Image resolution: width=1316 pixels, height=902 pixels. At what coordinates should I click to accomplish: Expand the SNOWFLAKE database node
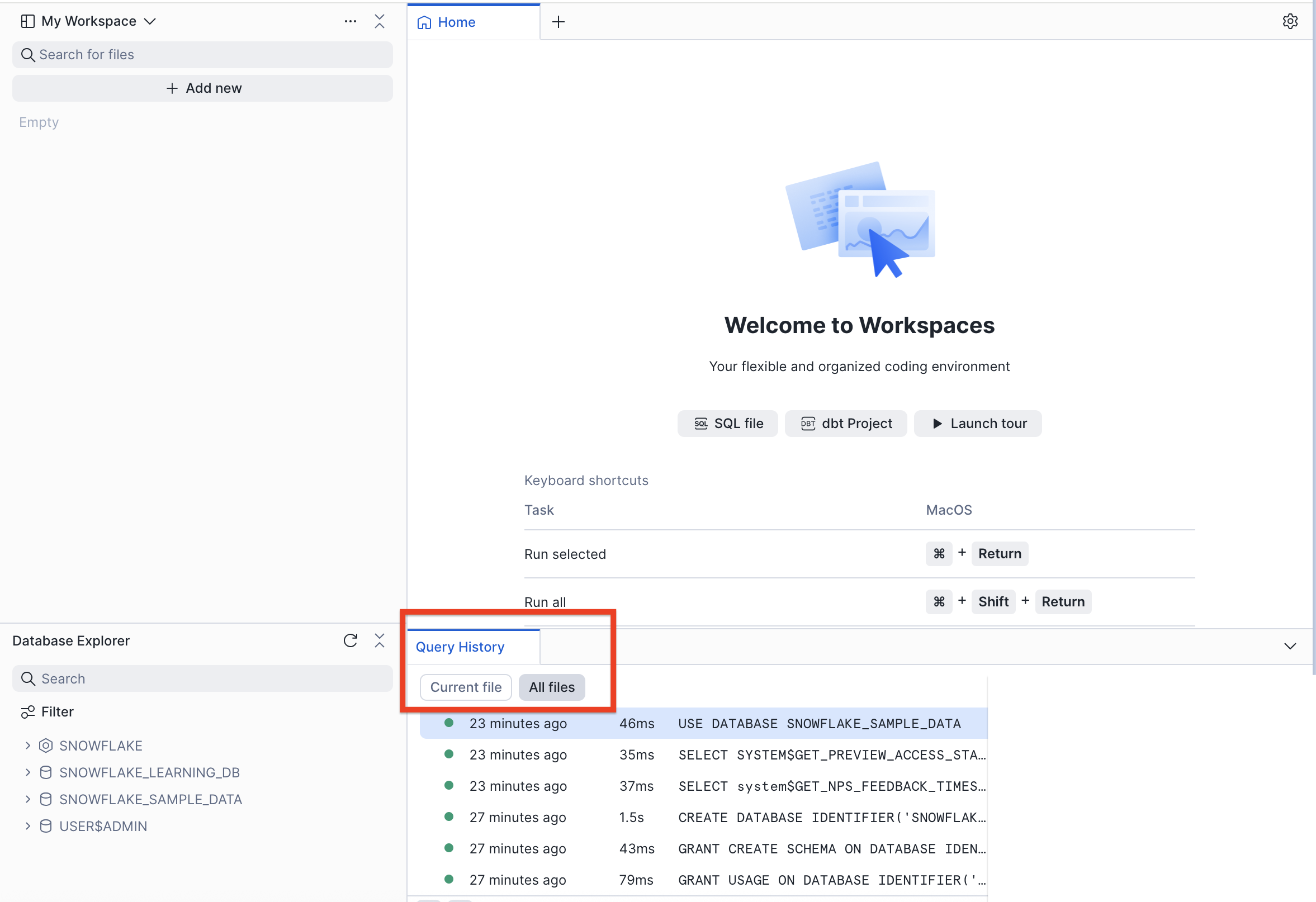[x=28, y=746]
